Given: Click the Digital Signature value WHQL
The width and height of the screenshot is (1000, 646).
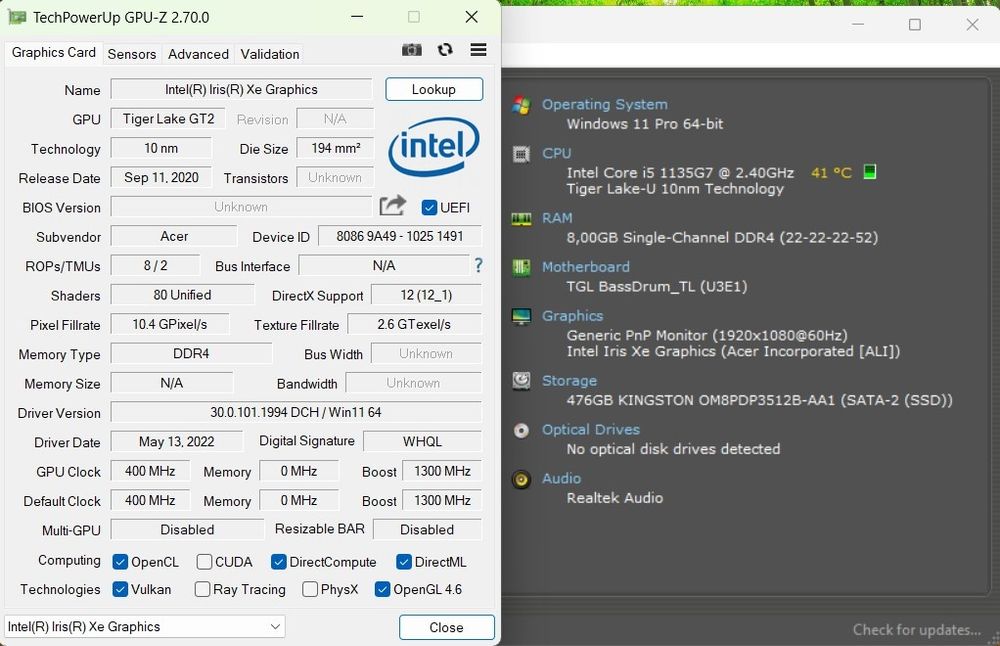Looking at the screenshot, I should [x=422, y=441].
